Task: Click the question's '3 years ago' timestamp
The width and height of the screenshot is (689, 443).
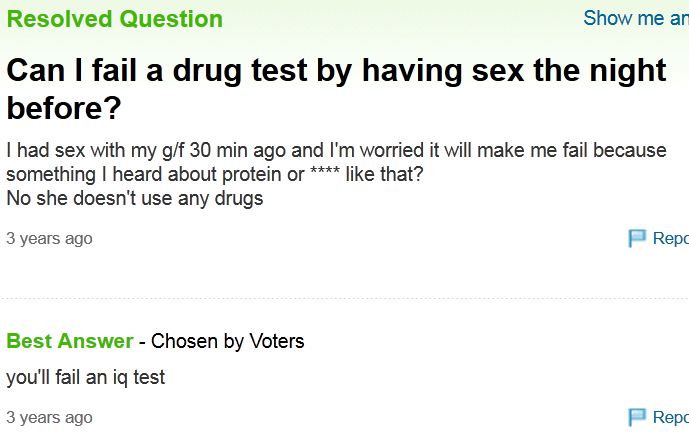Action: [49, 239]
